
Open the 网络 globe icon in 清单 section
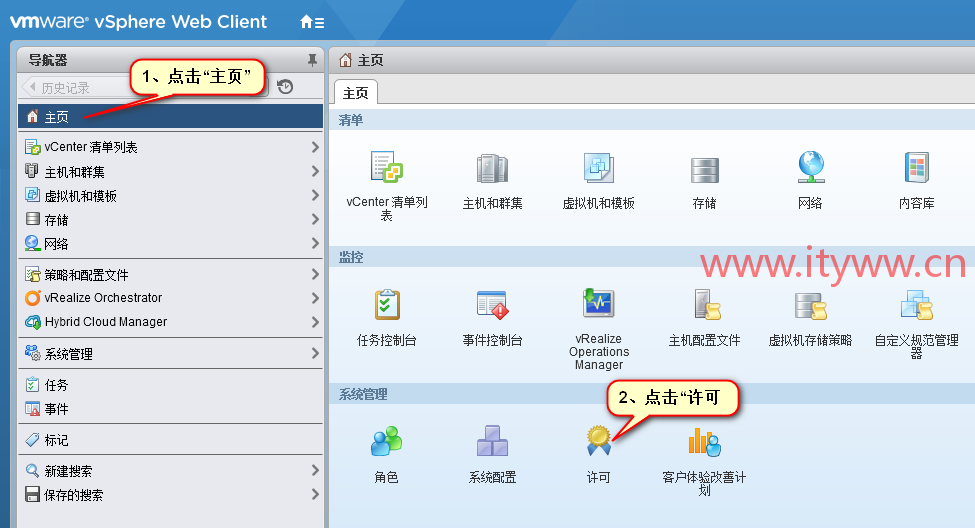pyautogui.click(x=811, y=167)
